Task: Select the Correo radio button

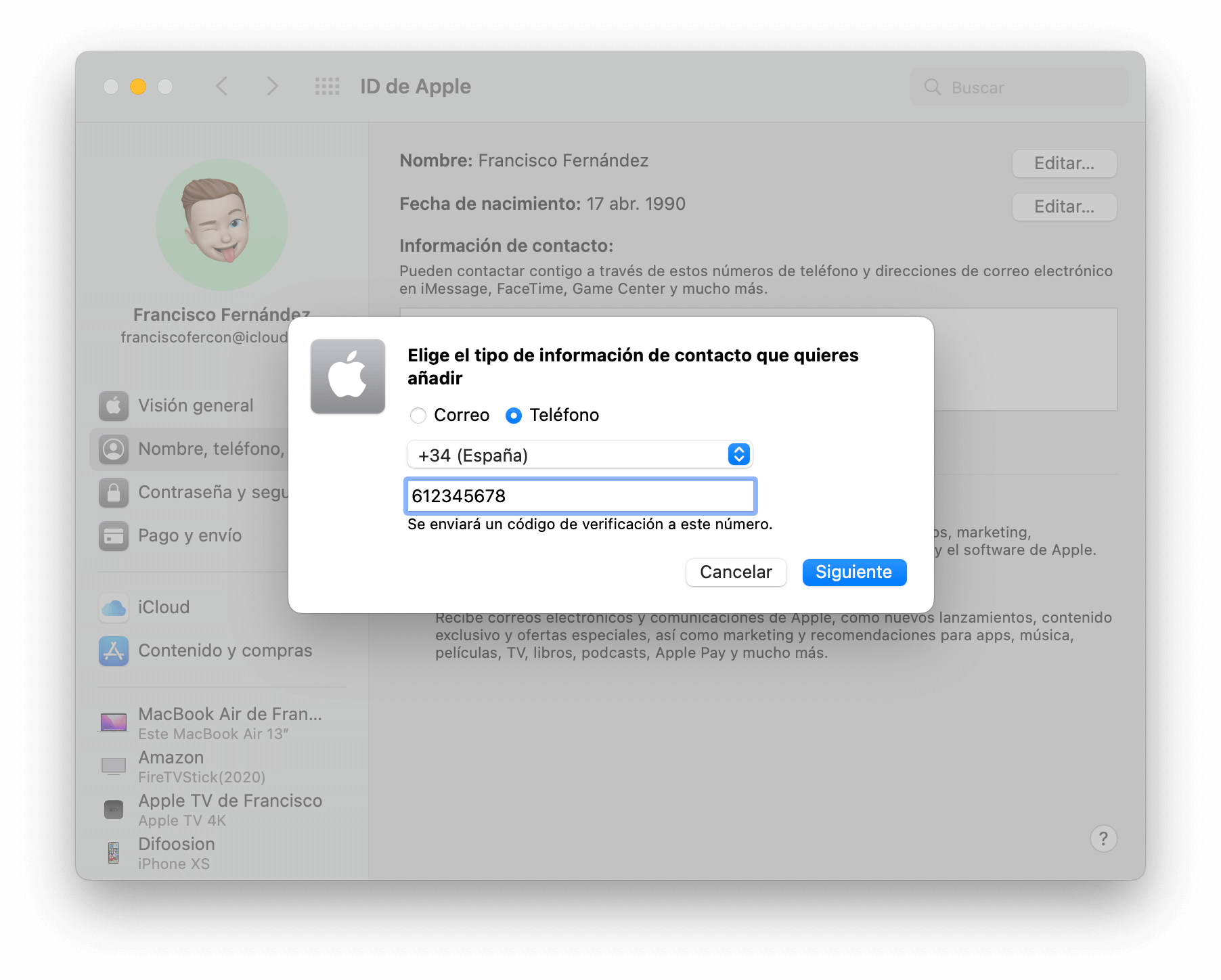Action: click(418, 415)
